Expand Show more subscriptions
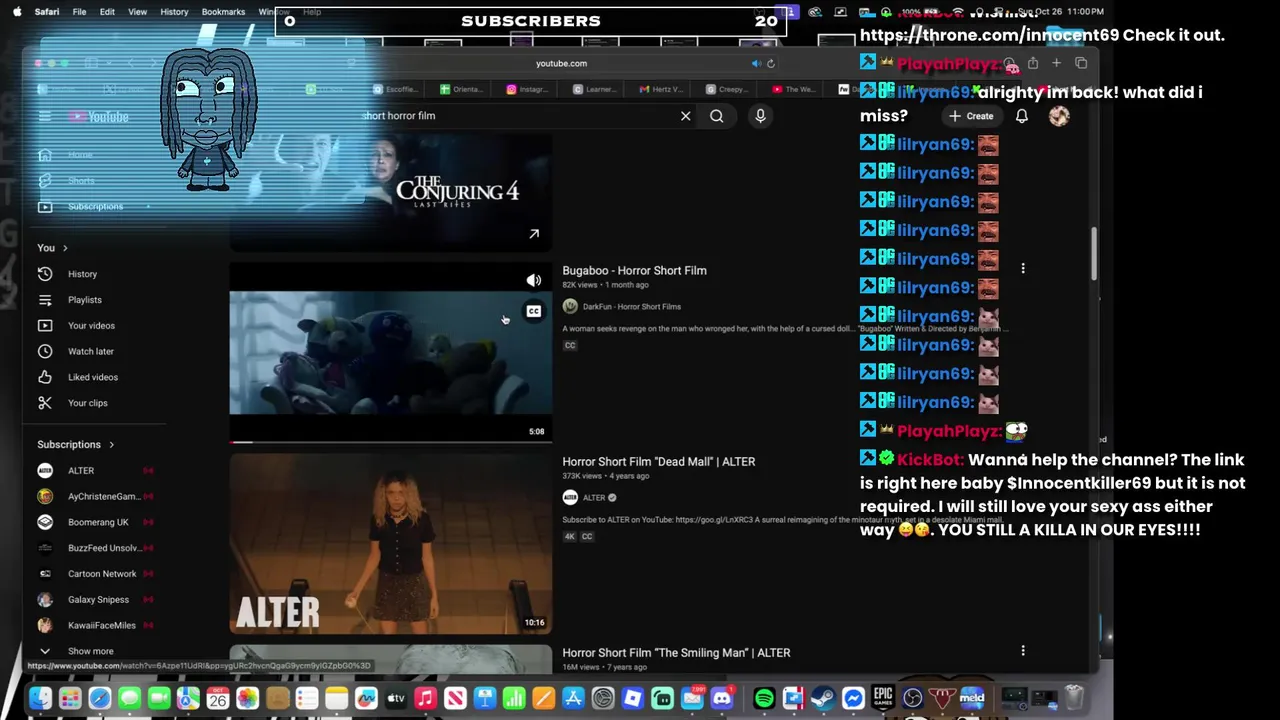Image resolution: width=1280 pixels, height=720 pixels. 90,651
